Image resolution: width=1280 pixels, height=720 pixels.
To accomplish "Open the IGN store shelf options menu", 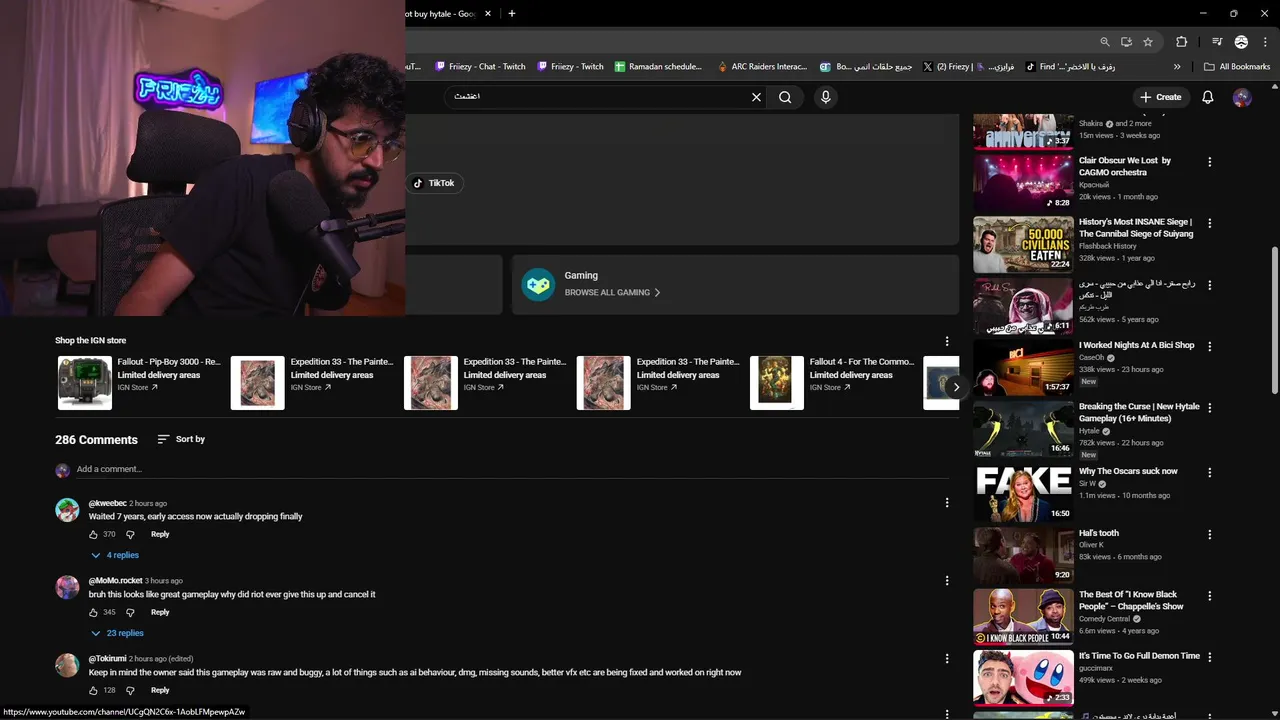I will click(947, 341).
